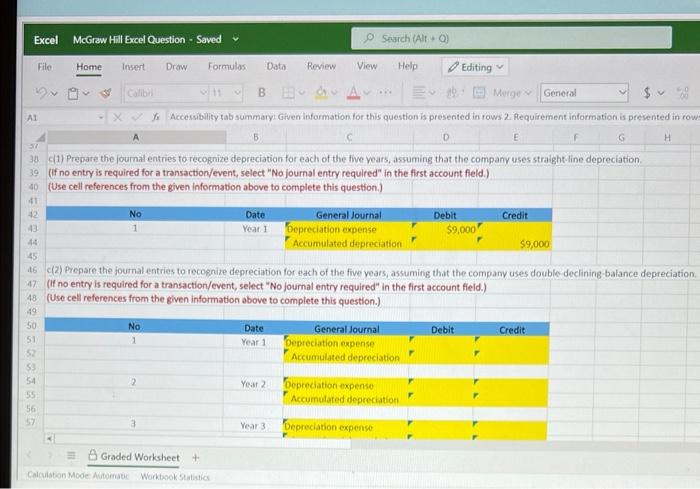Click the Excel app name
This screenshot has width=700, height=489.
coord(46,40)
